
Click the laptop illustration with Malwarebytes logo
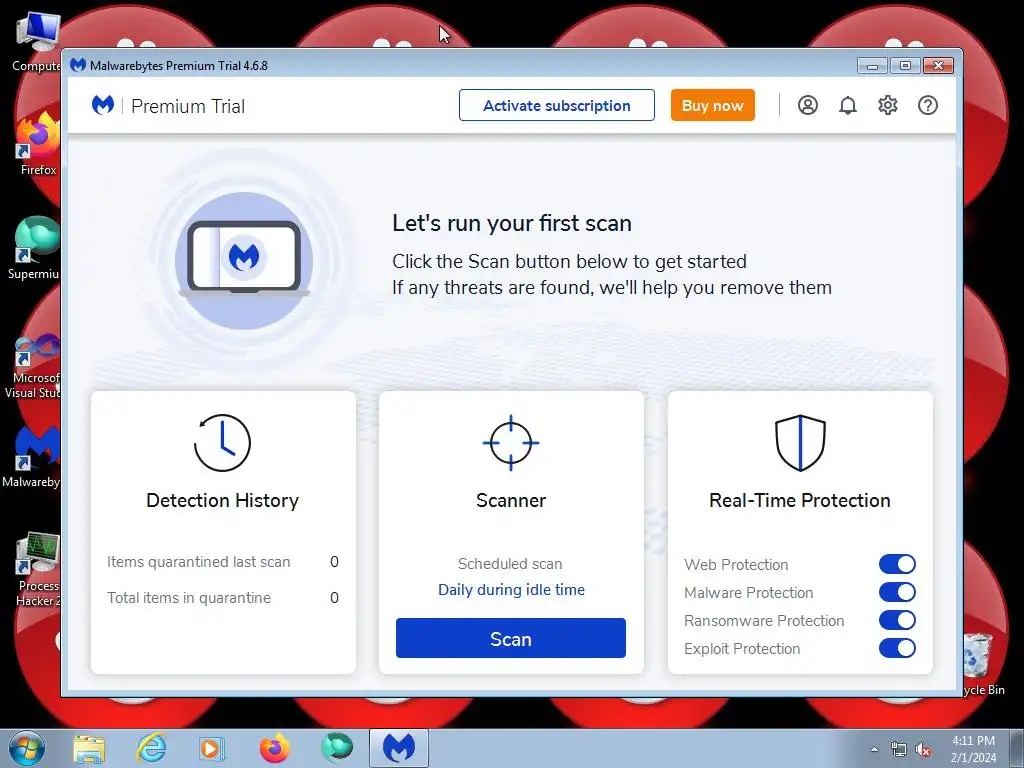(x=244, y=261)
